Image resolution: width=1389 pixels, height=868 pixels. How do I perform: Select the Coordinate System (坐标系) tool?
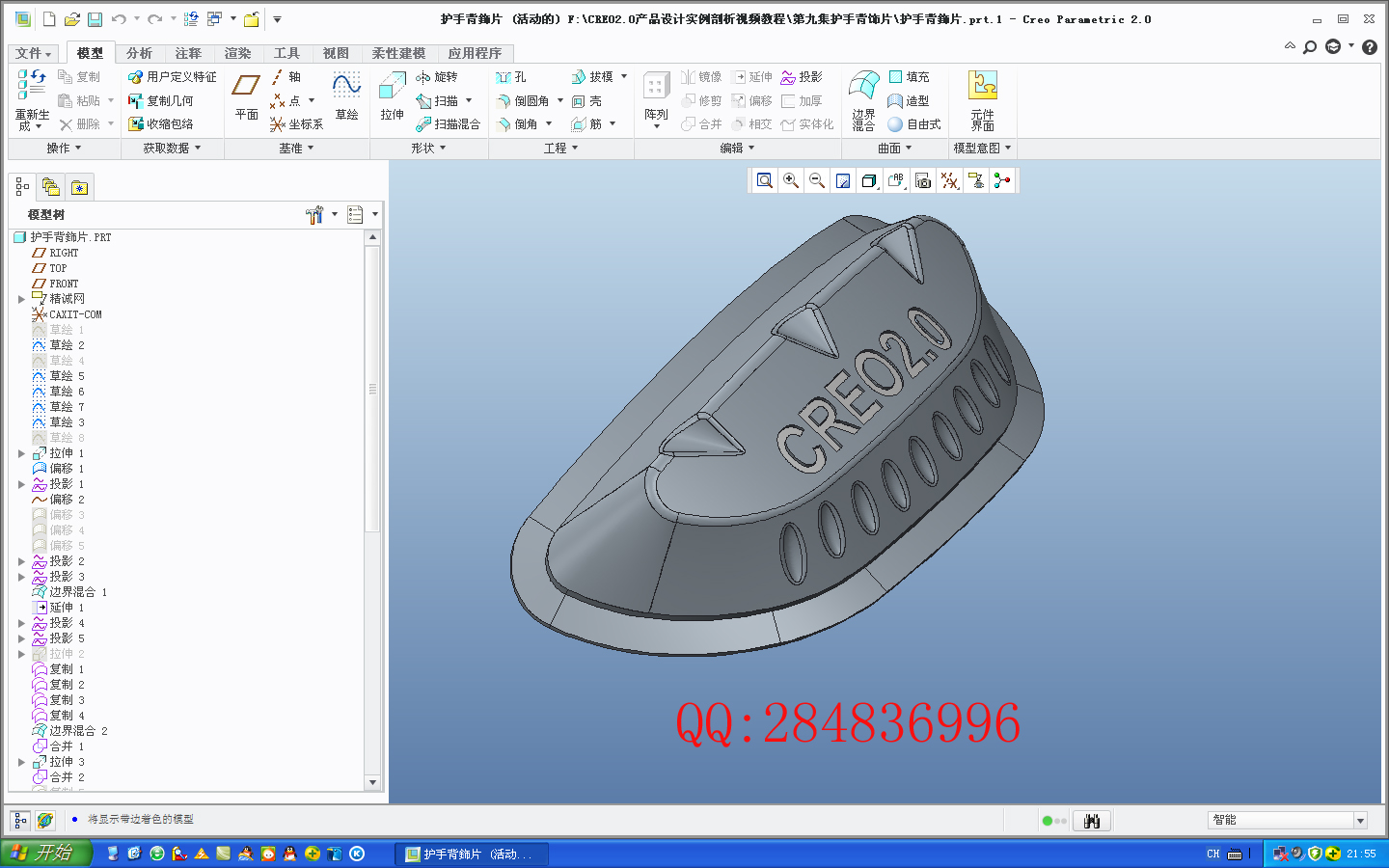(297, 124)
